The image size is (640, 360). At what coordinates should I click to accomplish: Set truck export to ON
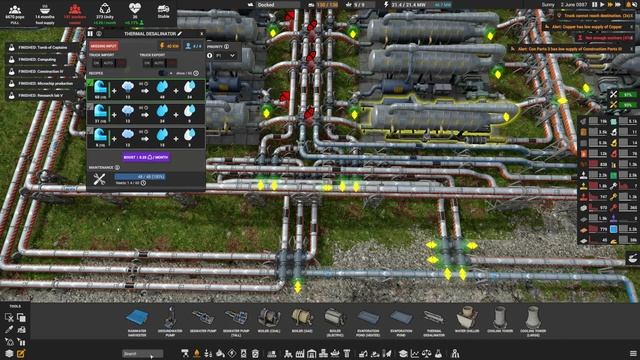(x=147, y=63)
